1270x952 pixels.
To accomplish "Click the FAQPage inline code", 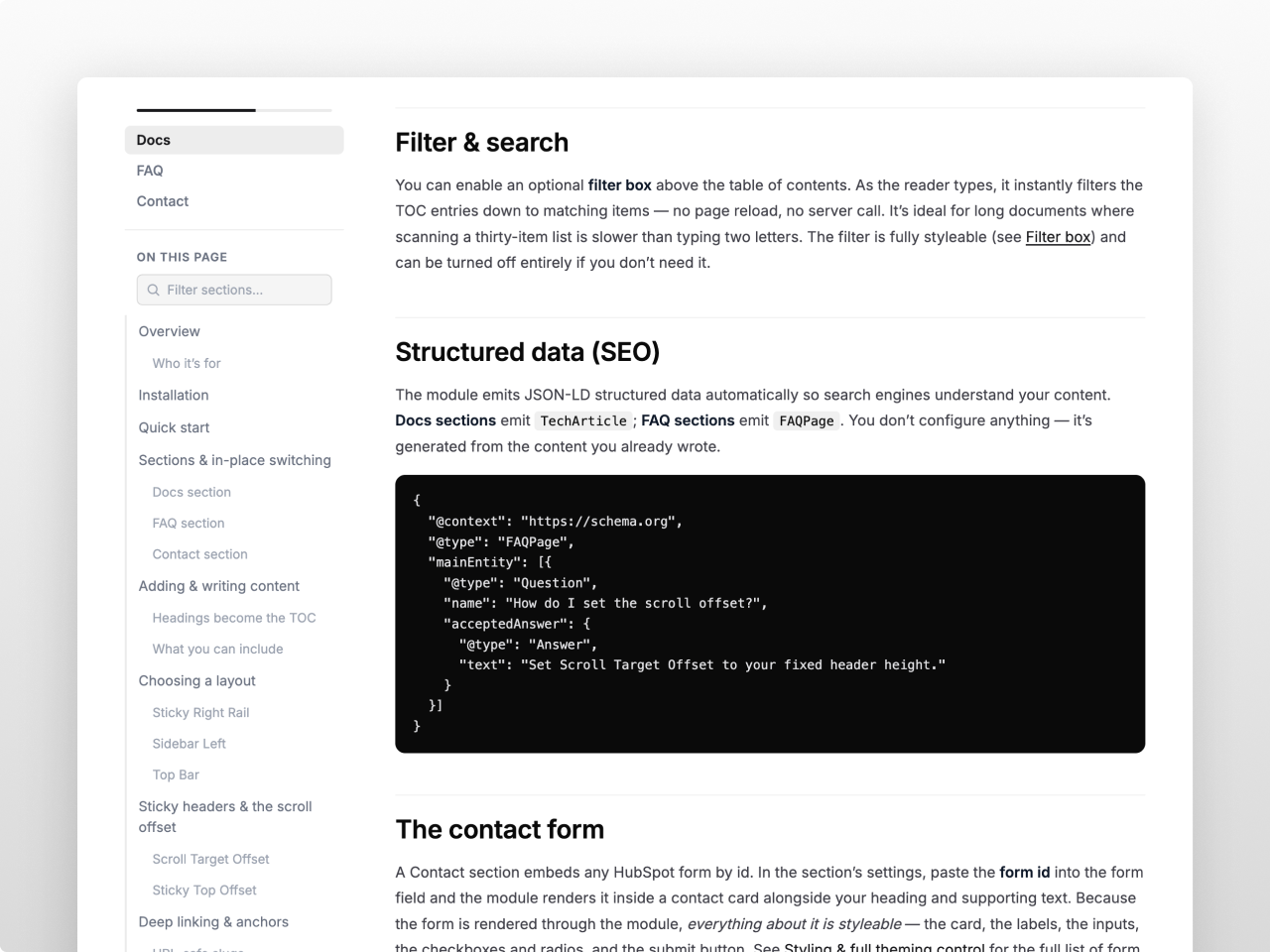I will point(807,420).
